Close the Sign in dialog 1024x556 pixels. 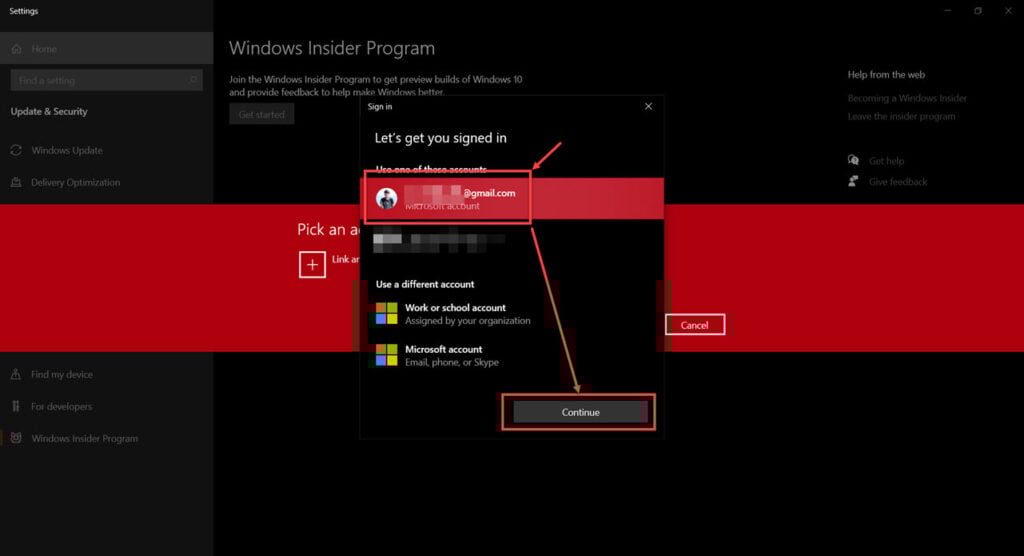(648, 106)
